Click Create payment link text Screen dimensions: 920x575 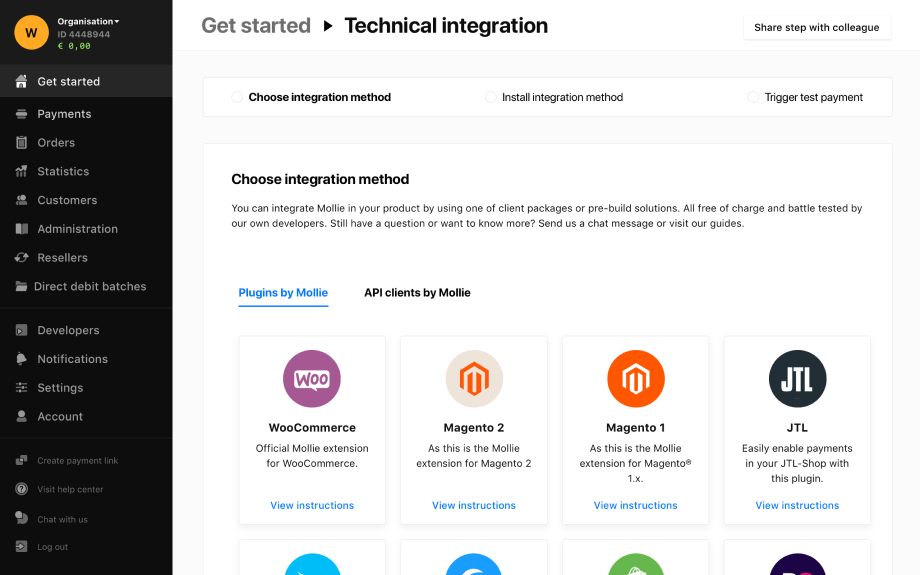77,461
